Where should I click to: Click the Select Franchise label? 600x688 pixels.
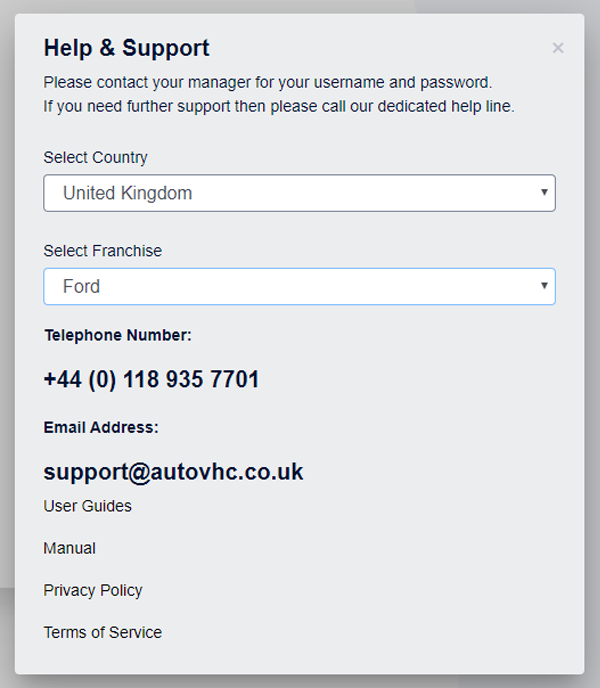point(103,251)
